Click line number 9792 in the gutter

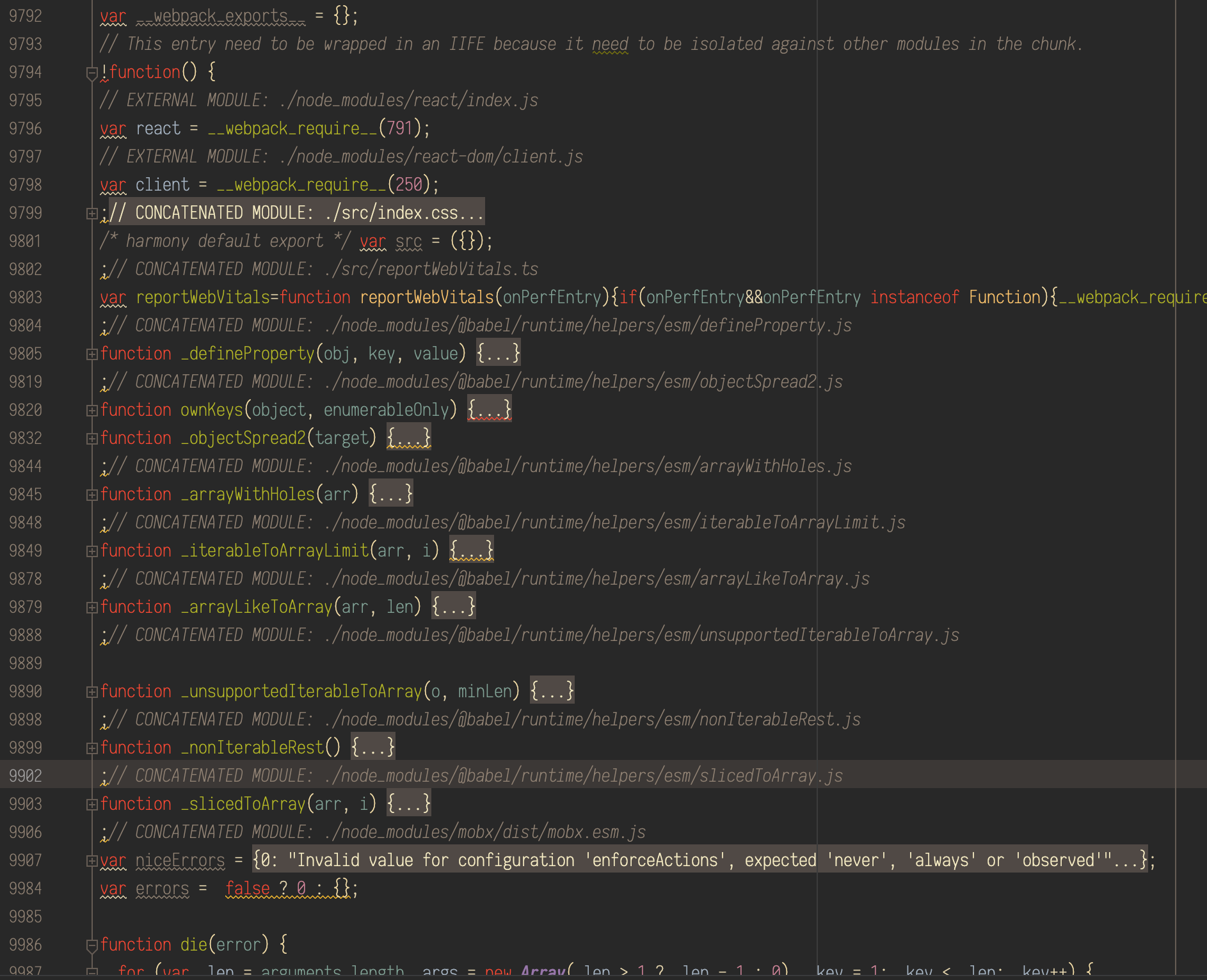[x=26, y=16]
